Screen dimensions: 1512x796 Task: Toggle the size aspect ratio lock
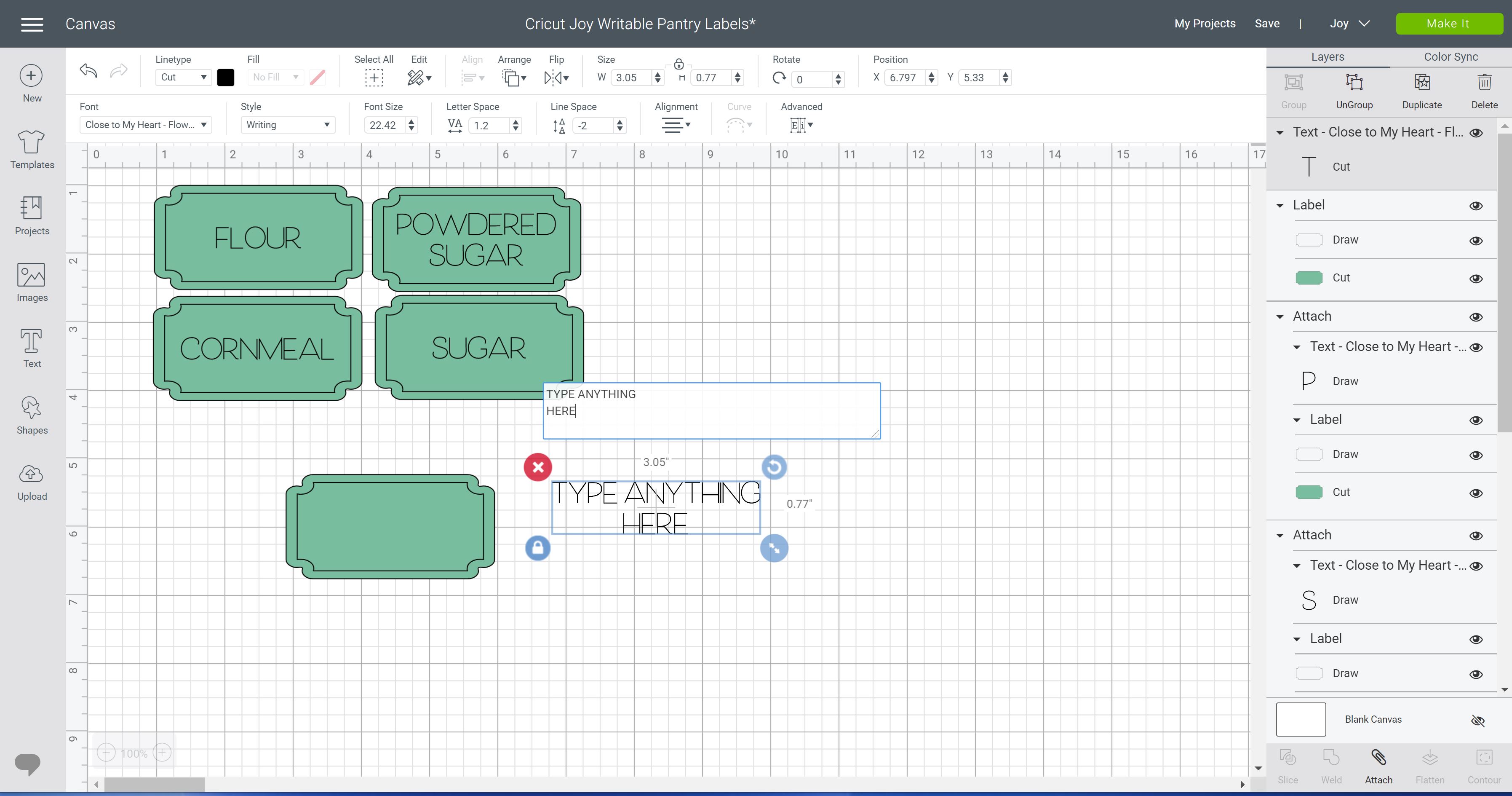coord(679,64)
